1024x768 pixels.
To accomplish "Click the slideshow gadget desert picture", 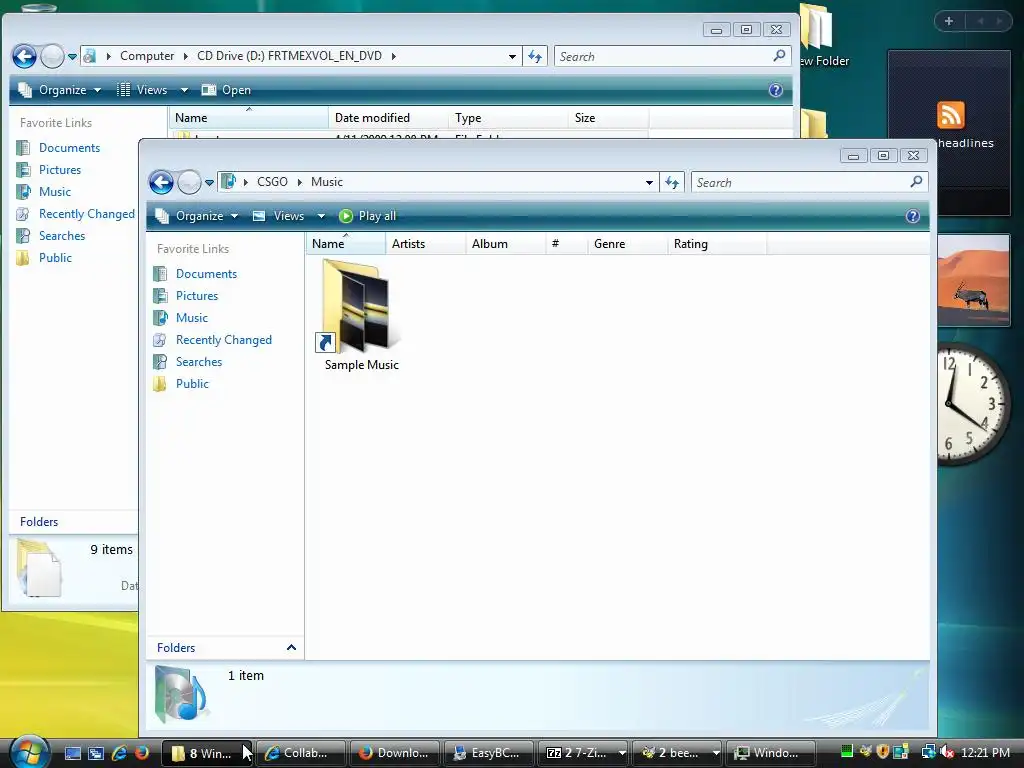I will tap(974, 280).
